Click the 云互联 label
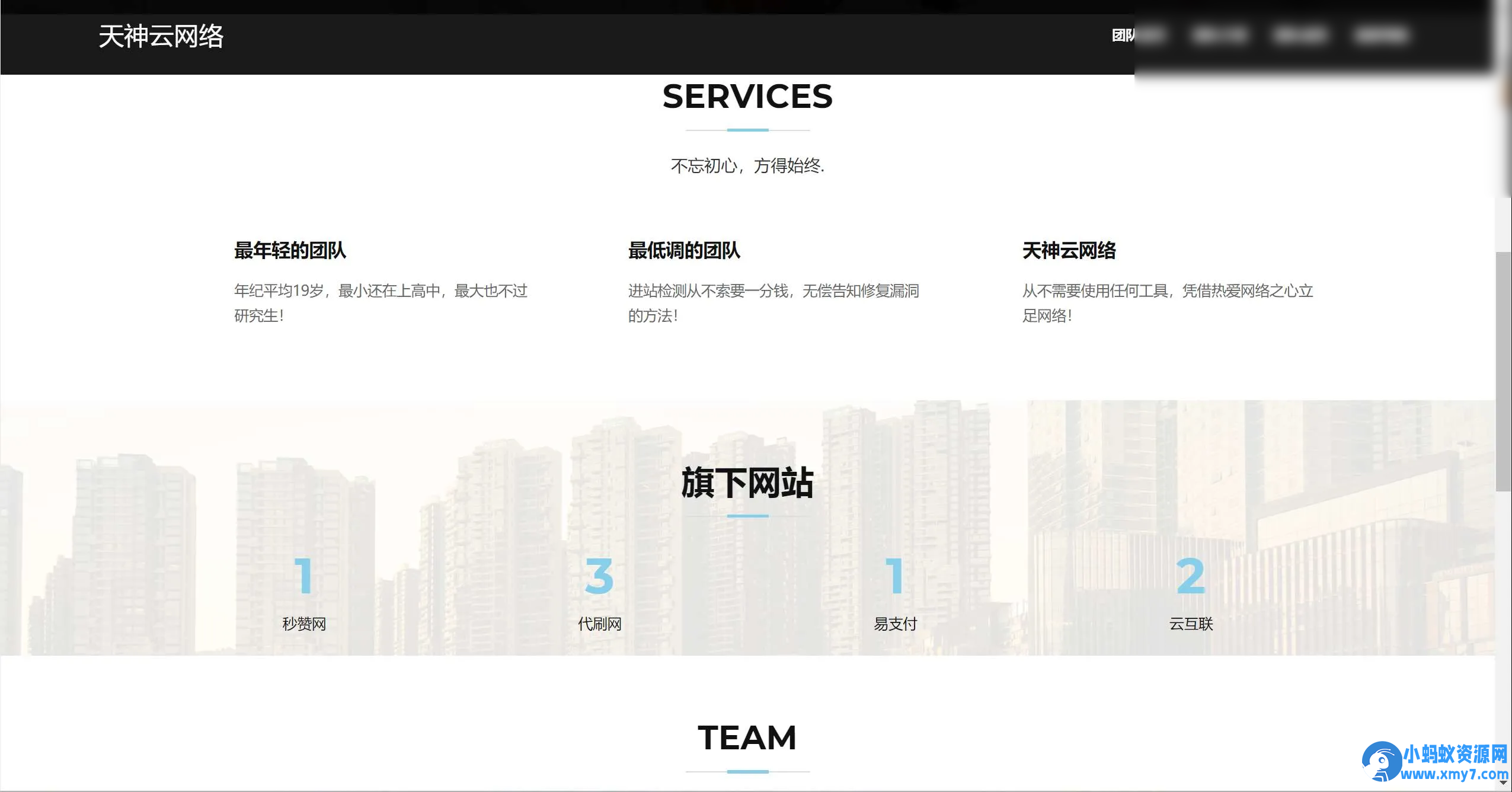This screenshot has width=1512, height=792. point(1191,623)
